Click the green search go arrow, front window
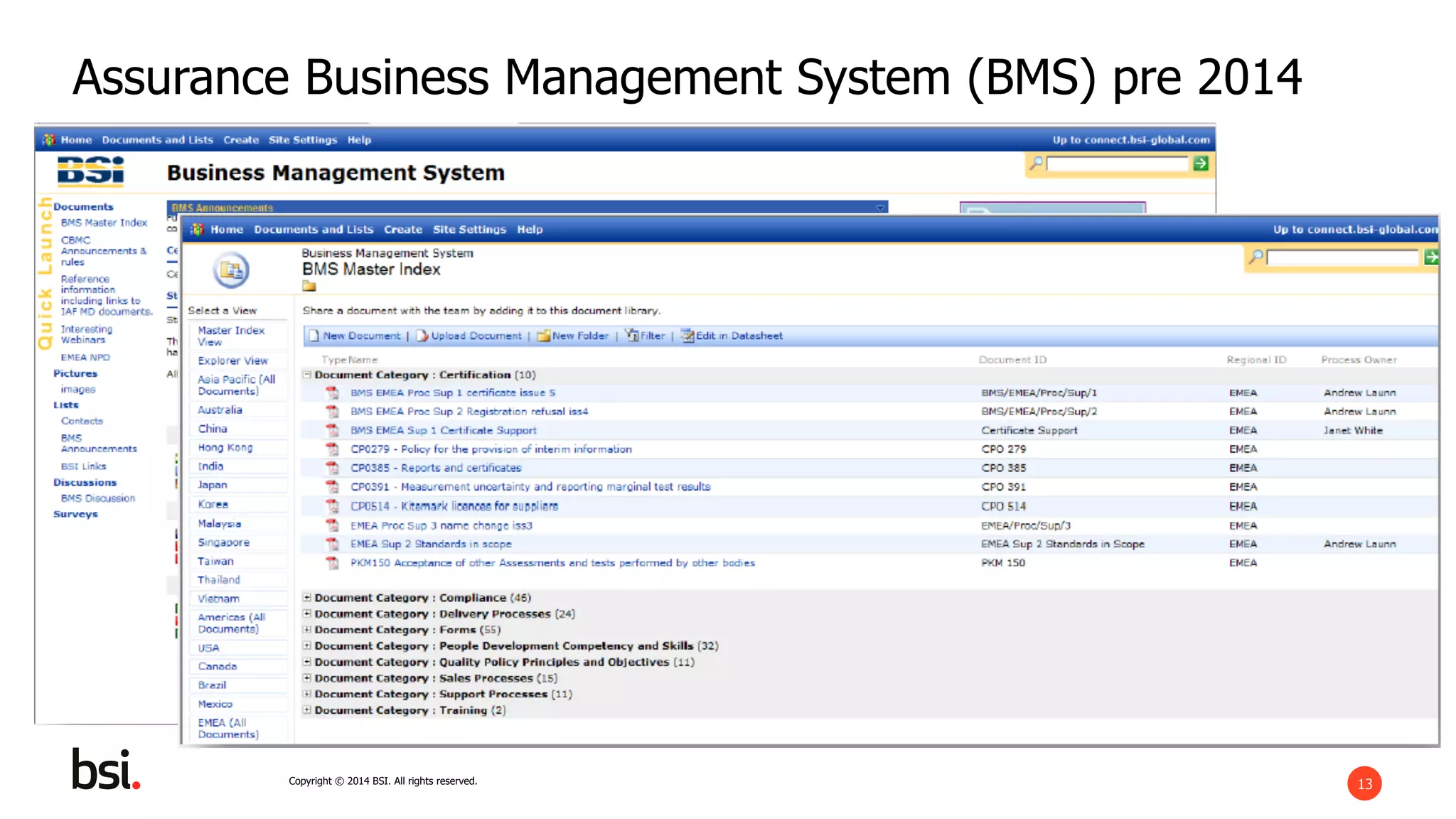 coord(1431,257)
